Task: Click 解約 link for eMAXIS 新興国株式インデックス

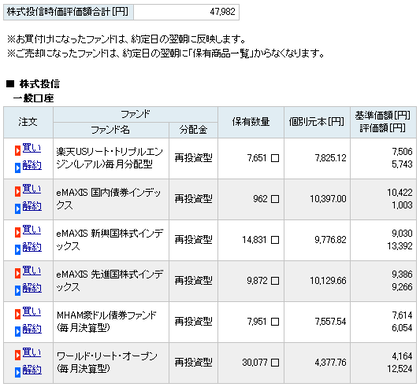Action: coord(32,247)
